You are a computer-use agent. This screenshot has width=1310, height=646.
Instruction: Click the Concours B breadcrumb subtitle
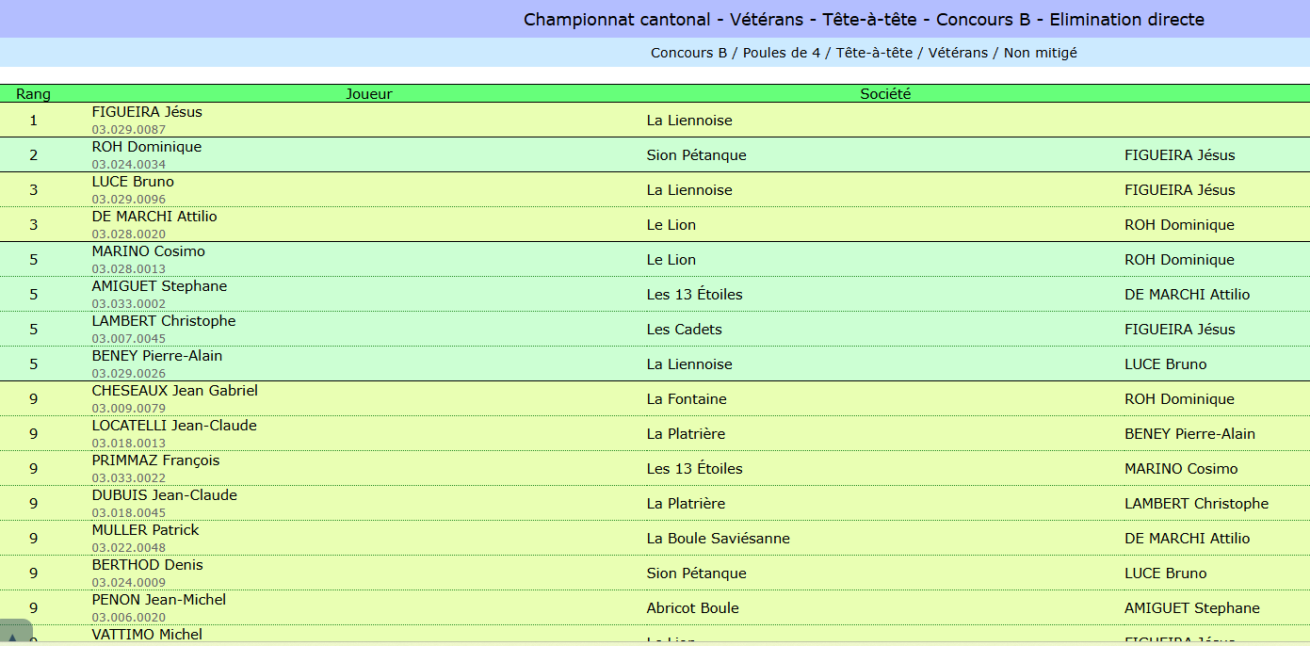[864, 53]
